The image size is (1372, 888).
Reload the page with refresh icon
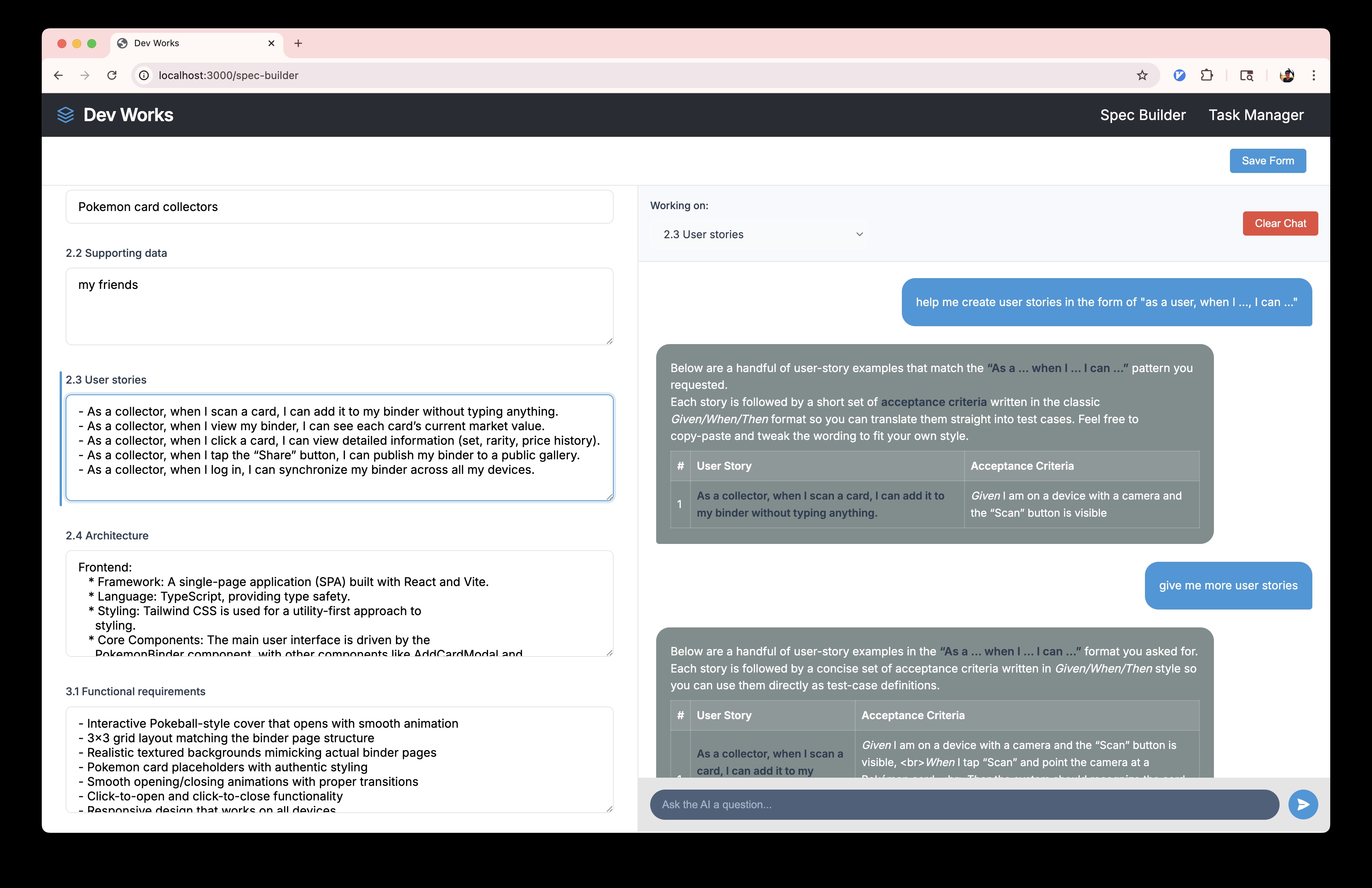tap(112, 75)
